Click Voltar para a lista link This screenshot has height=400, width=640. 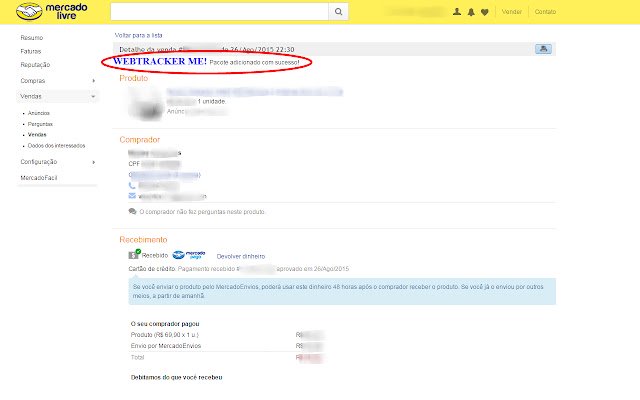(x=138, y=36)
